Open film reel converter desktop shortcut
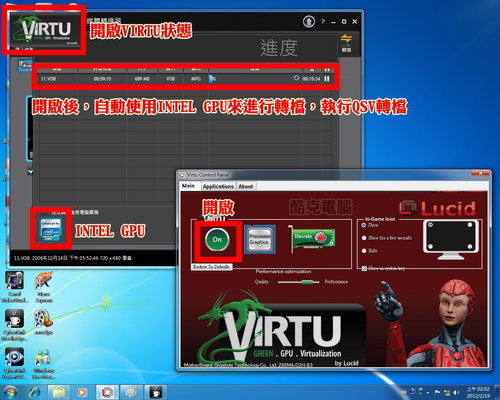 click(44, 322)
